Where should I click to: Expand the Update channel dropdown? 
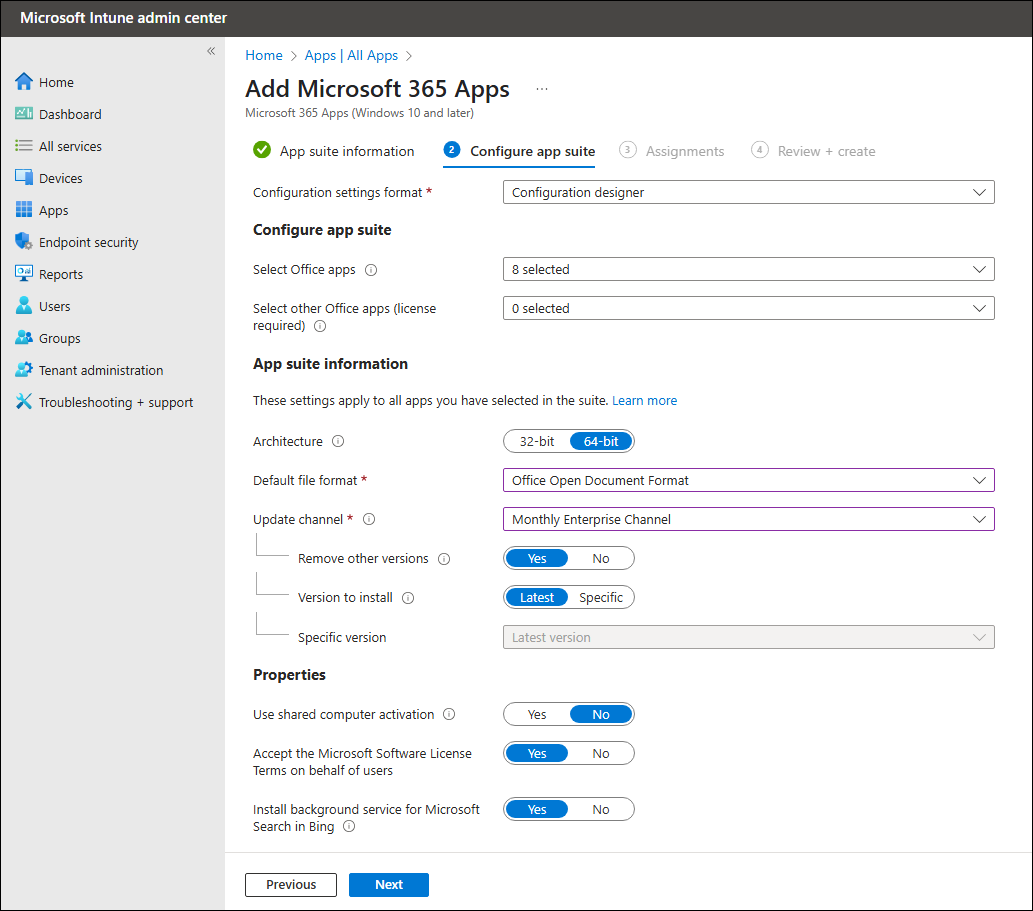[x=748, y=519]
